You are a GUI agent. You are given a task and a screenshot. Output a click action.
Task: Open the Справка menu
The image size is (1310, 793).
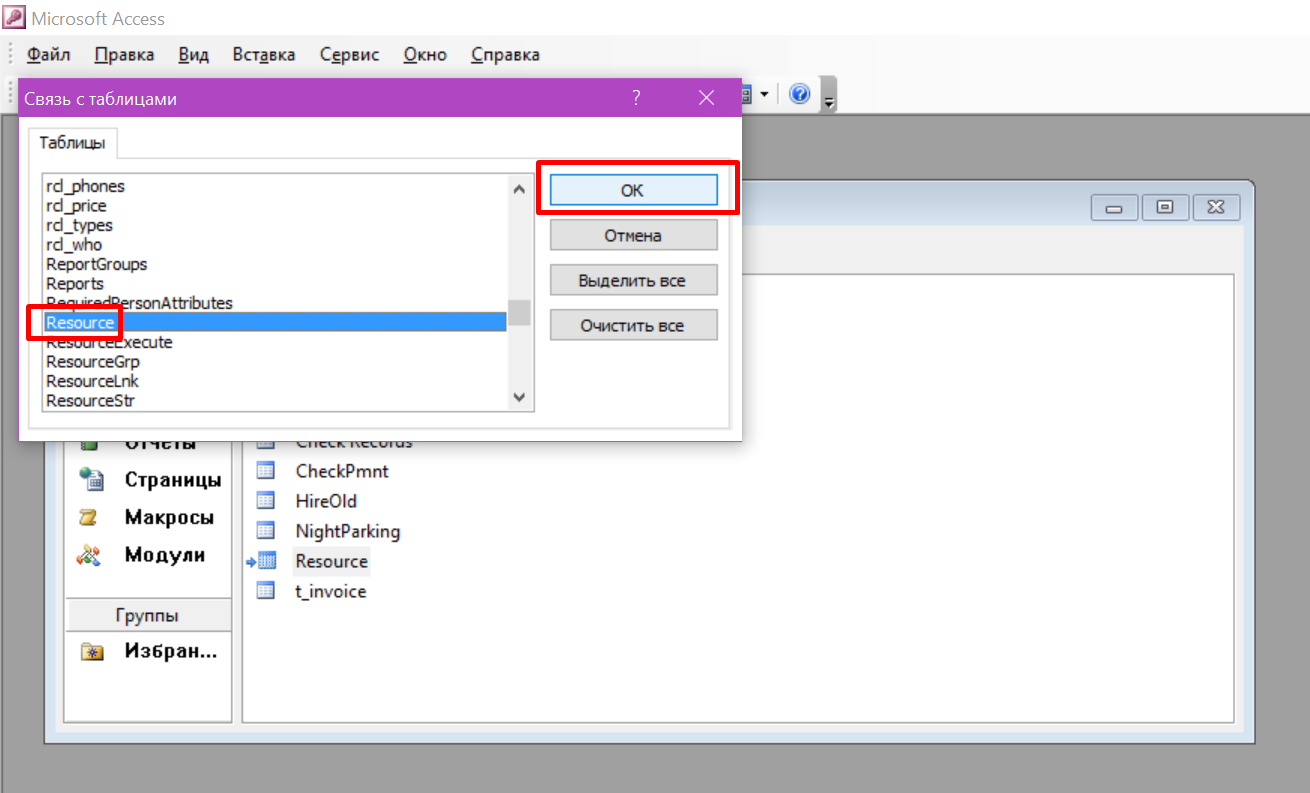(505, 55)
